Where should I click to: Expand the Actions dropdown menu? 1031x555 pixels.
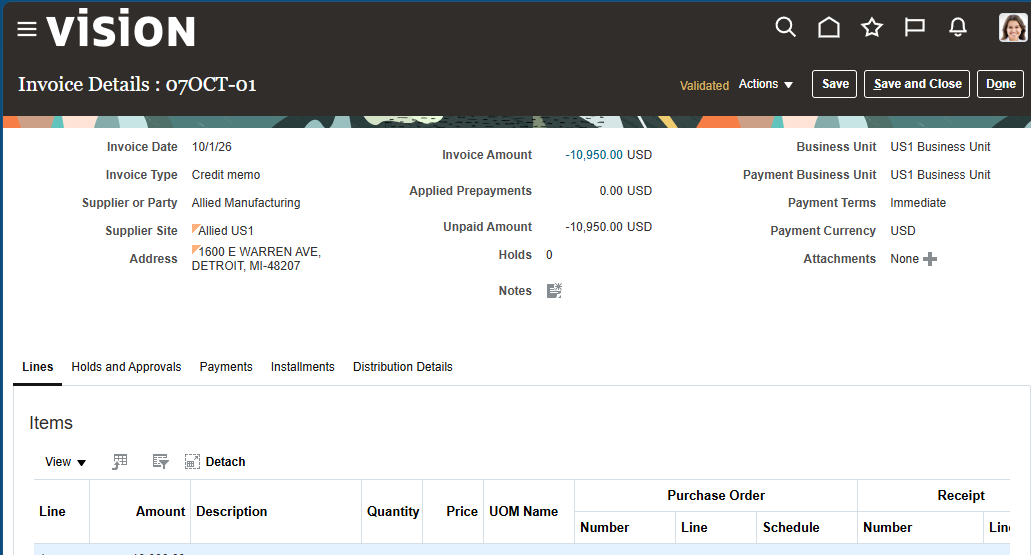pyautogui.click(x=765, y=84)
